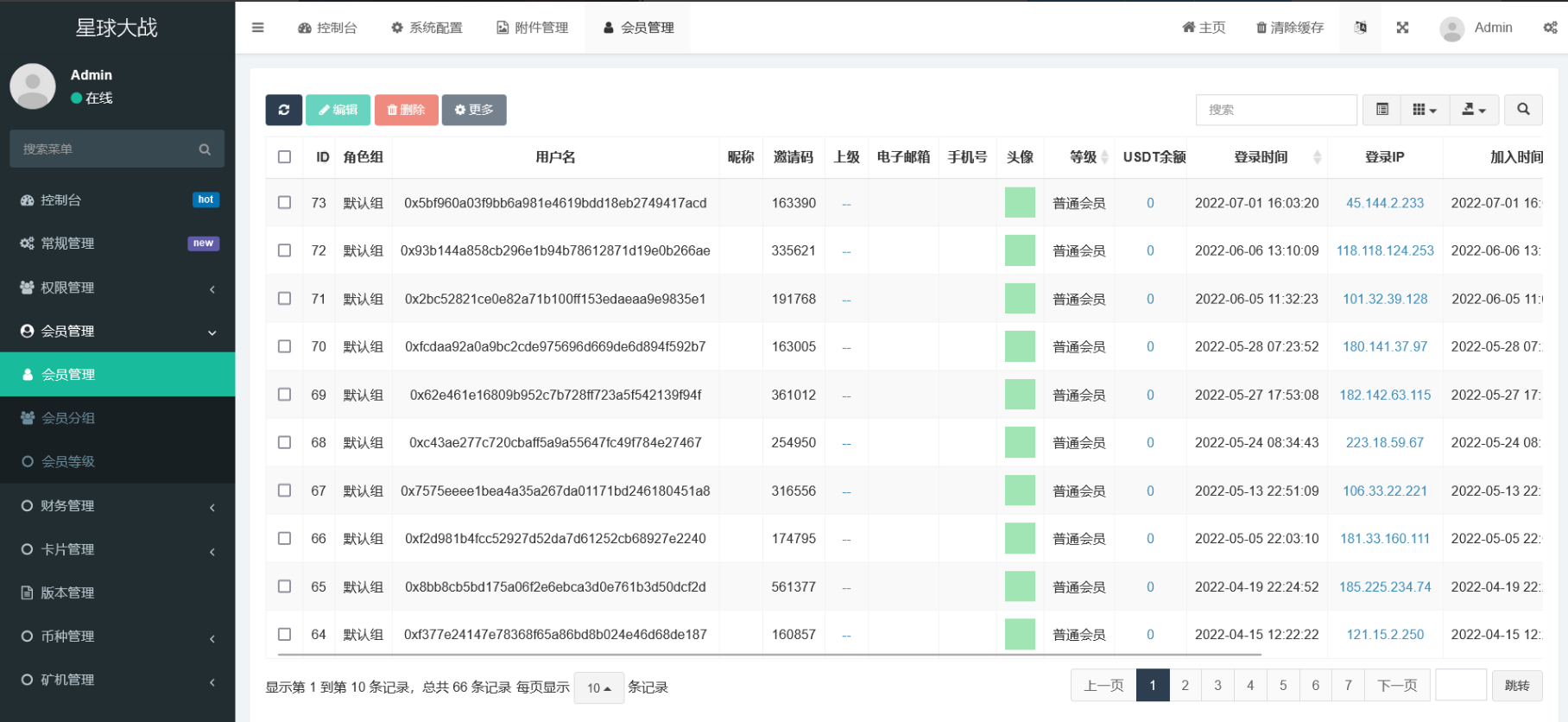Screen dimensions: 1568x722
Task: Click the fullscreen expand icon
Action: [1402, 28]
